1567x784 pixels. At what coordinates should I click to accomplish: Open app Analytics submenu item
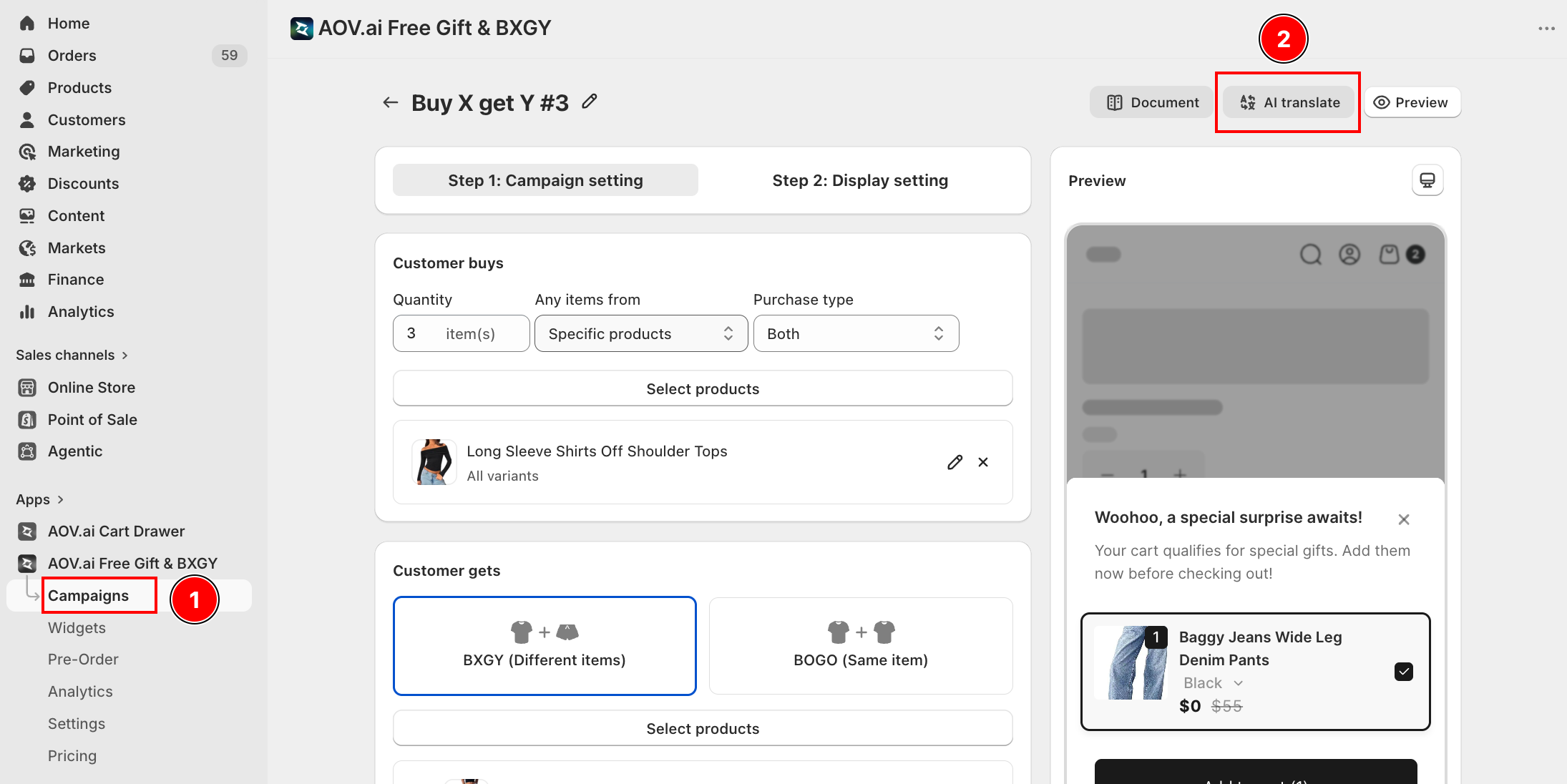80,691
